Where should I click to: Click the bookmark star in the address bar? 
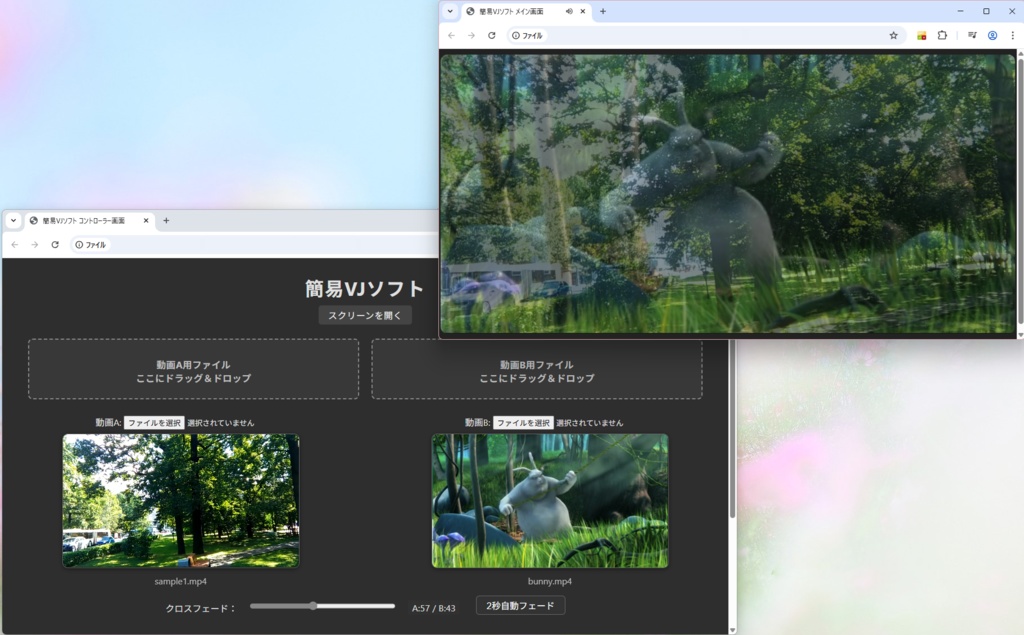click(893, 35)
